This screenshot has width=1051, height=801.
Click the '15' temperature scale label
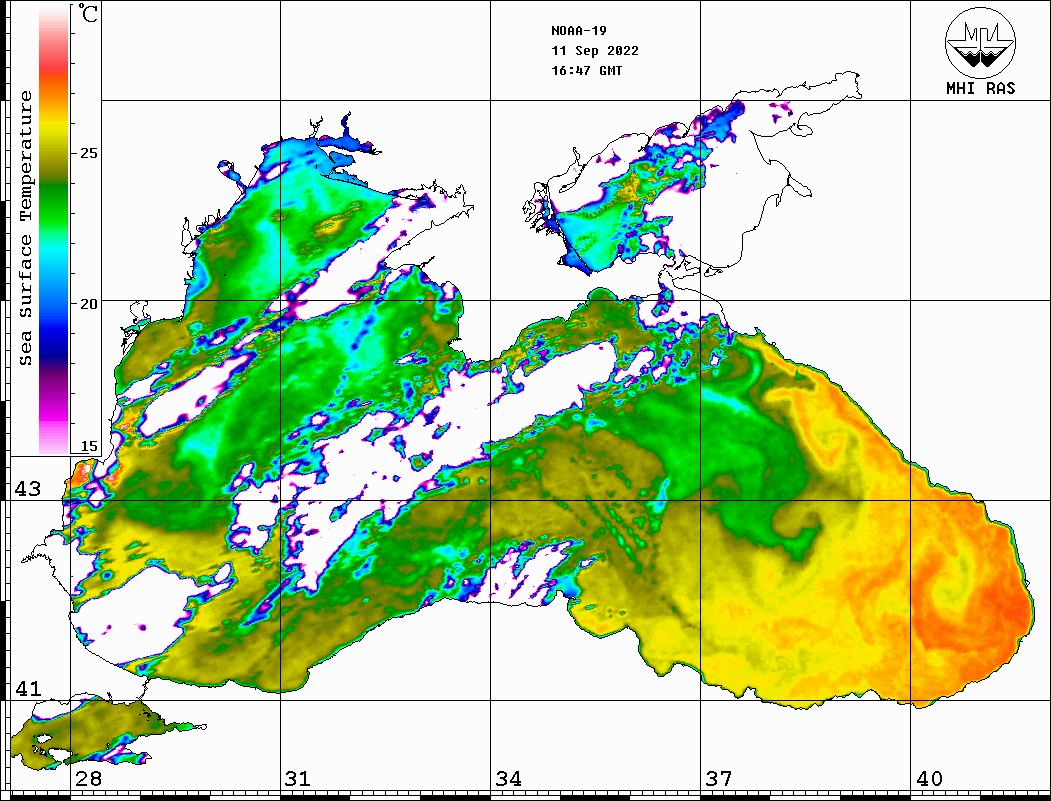[88, 446]
